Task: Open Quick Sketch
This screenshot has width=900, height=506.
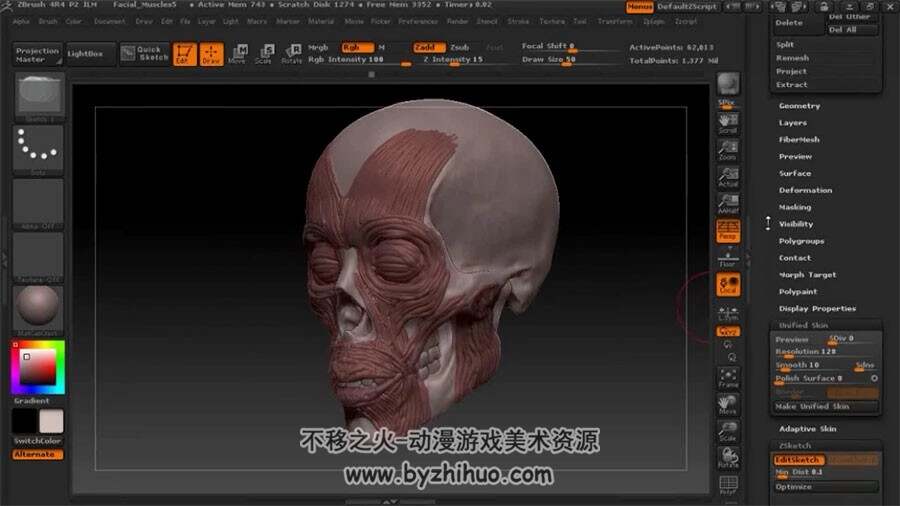Action: click(145, 53)
